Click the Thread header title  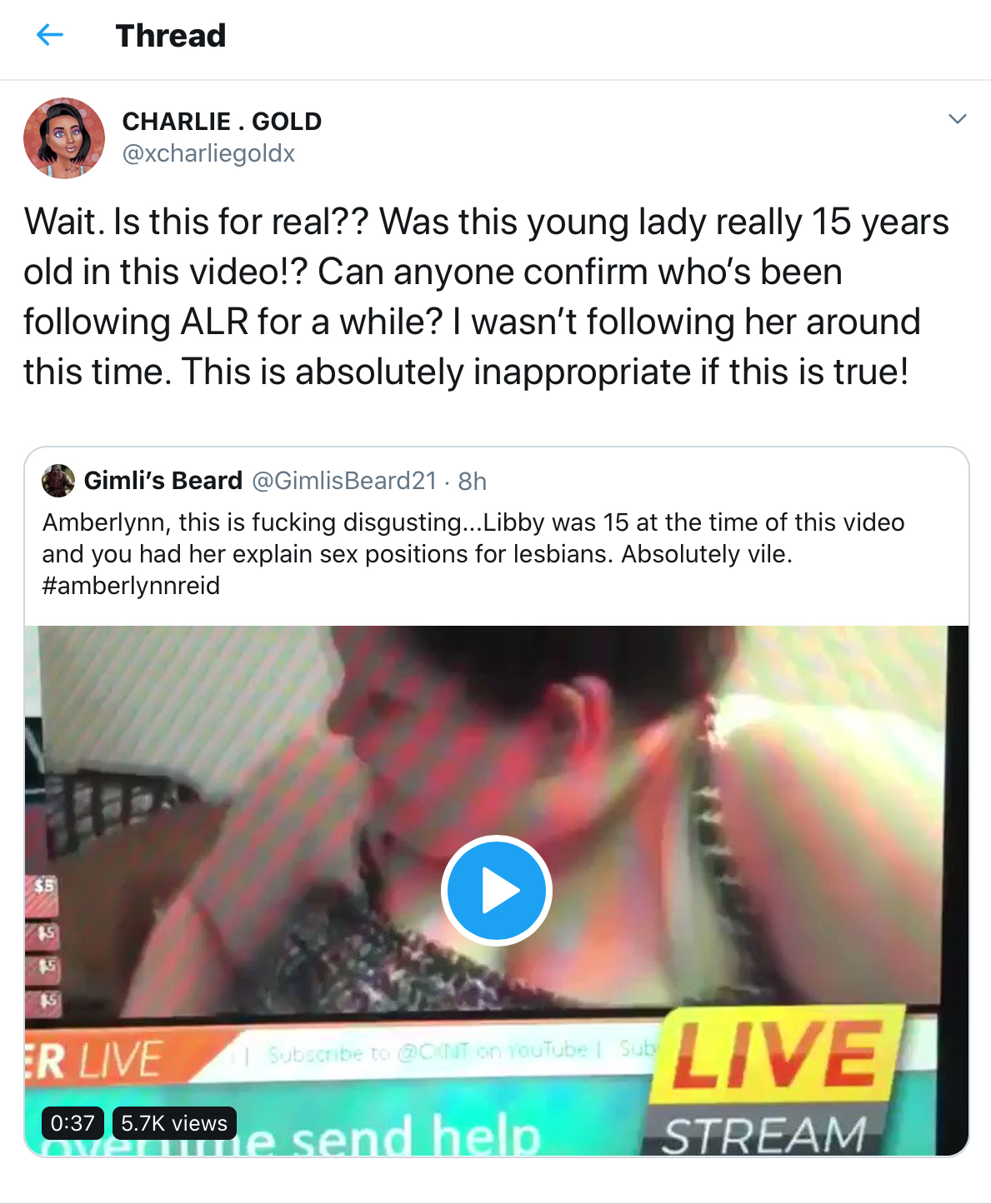click(171, 36)
